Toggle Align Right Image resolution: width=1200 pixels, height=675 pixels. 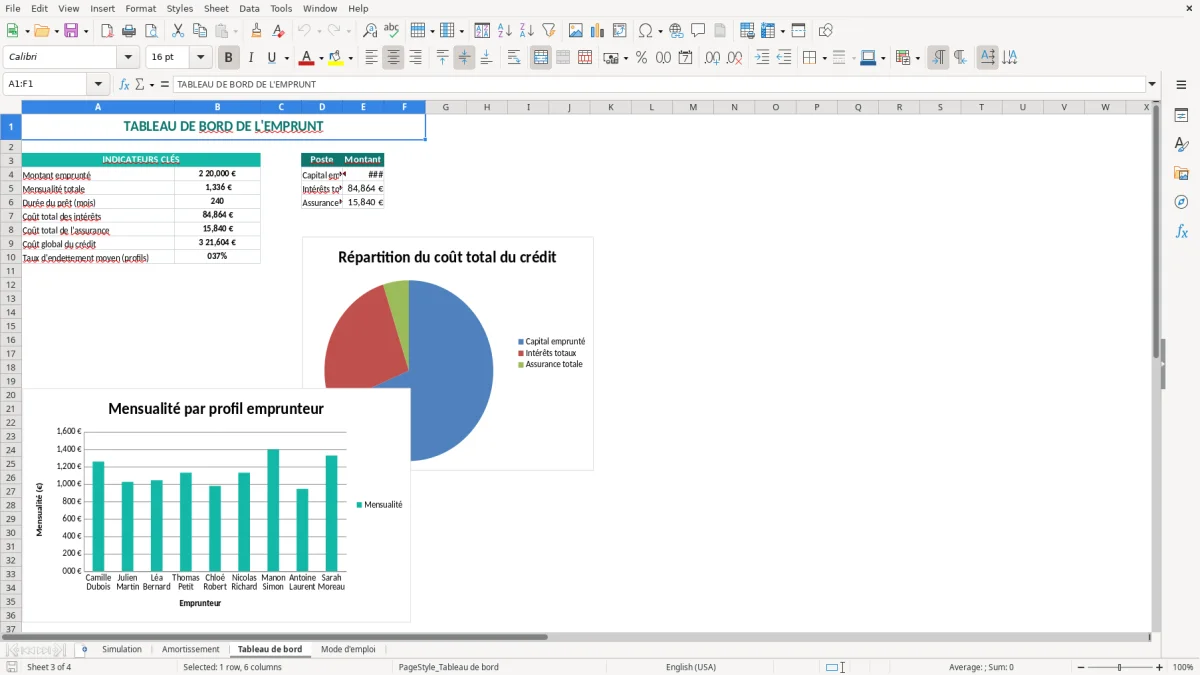click(415, 58)
